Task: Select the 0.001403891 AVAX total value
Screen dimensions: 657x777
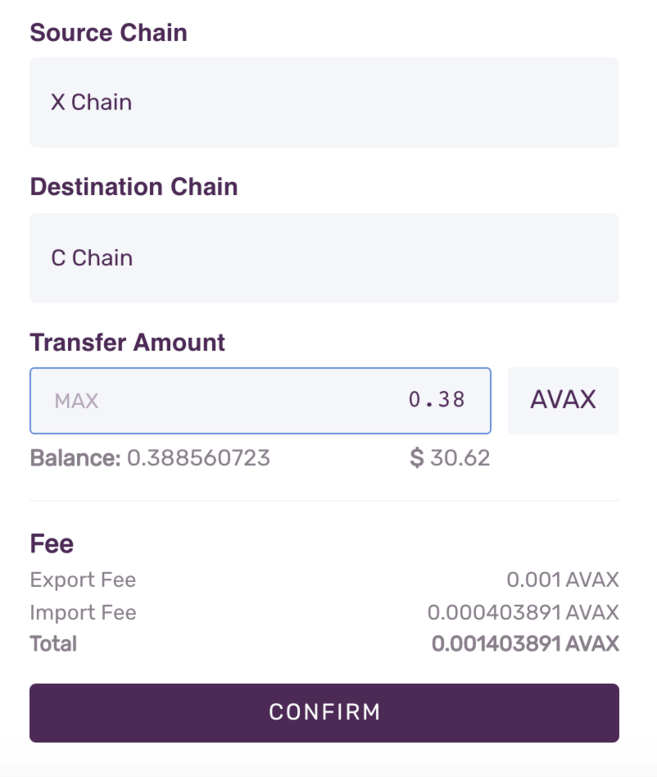Action: 525,643
